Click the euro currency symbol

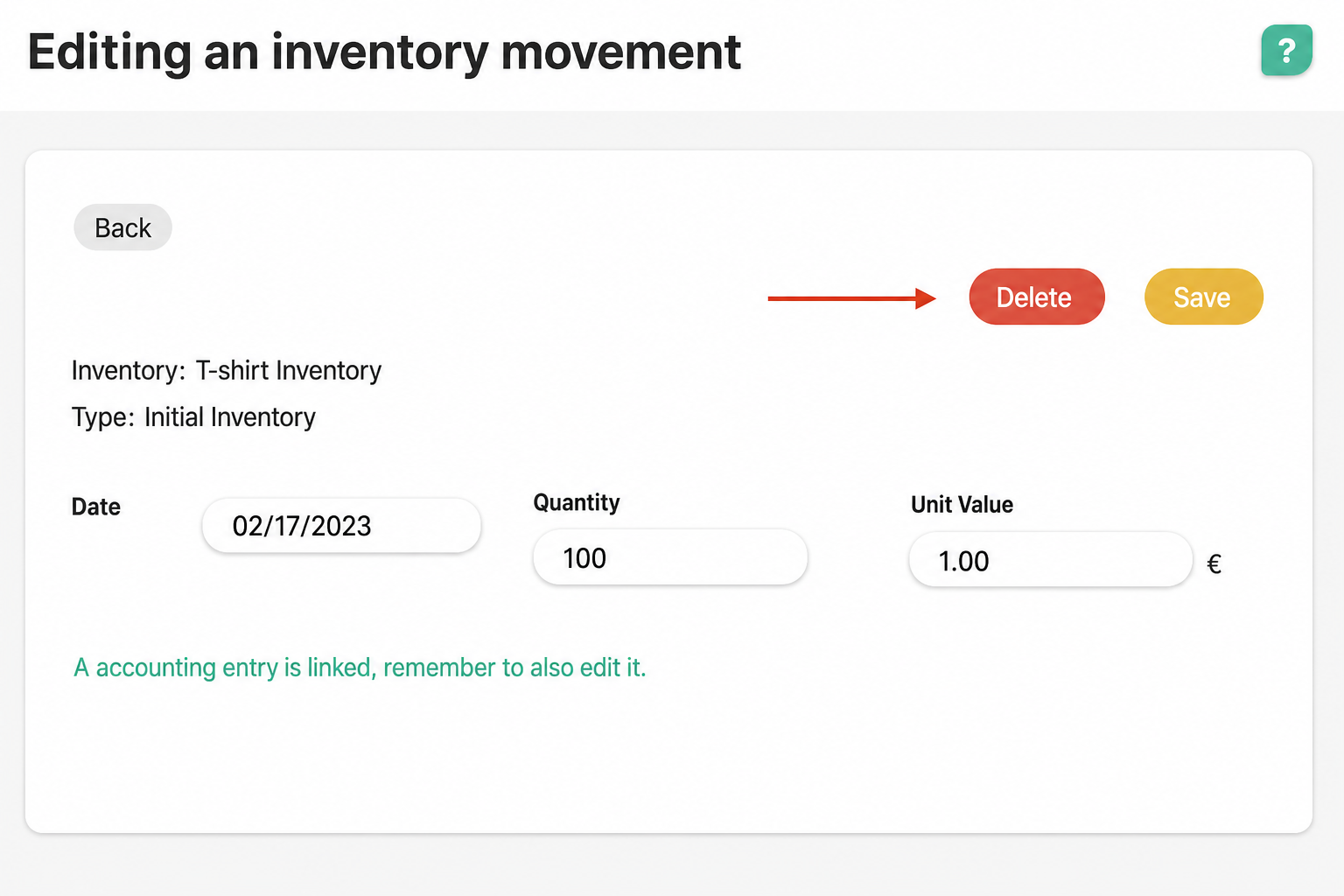pyautogui.click(x=1214, y=563)
